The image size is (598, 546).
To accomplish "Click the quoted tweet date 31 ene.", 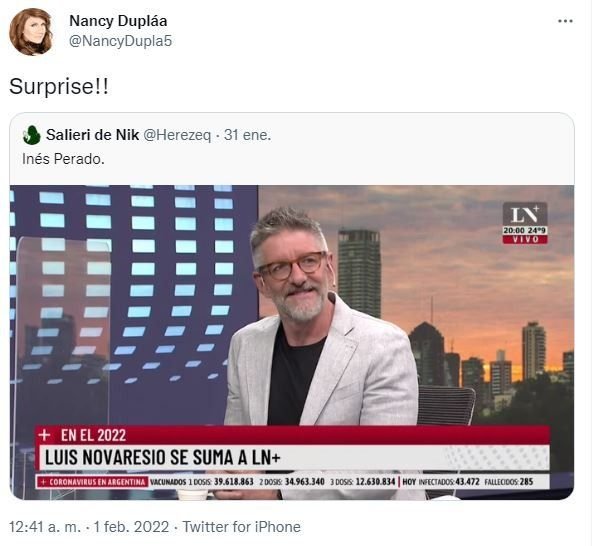I will tap(248, 135).
